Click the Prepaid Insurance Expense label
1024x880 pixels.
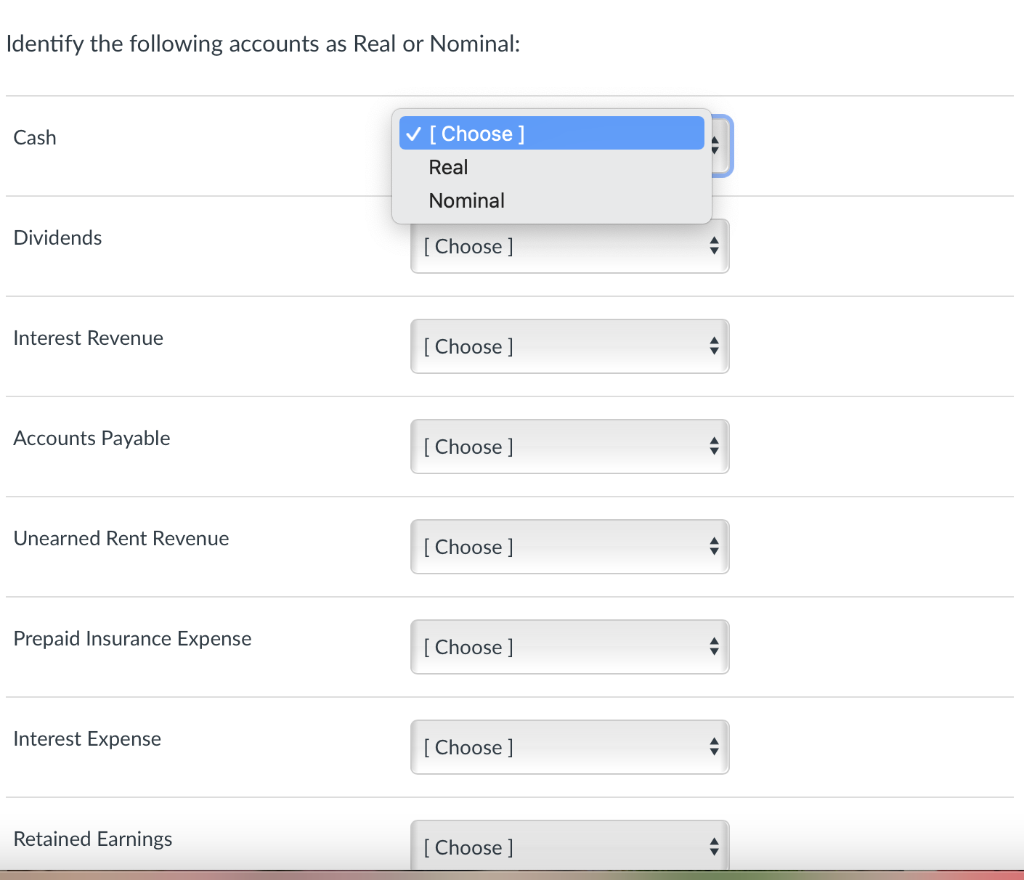(x=132, y=638)
